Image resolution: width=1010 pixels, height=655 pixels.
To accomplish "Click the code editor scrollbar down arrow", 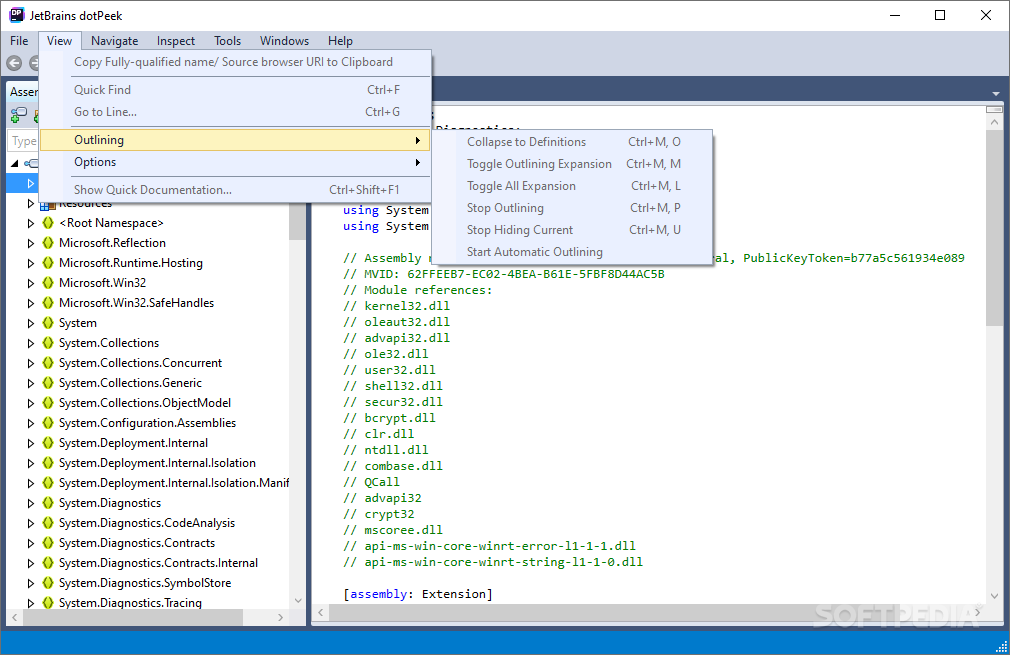I will tap(994, 596).
